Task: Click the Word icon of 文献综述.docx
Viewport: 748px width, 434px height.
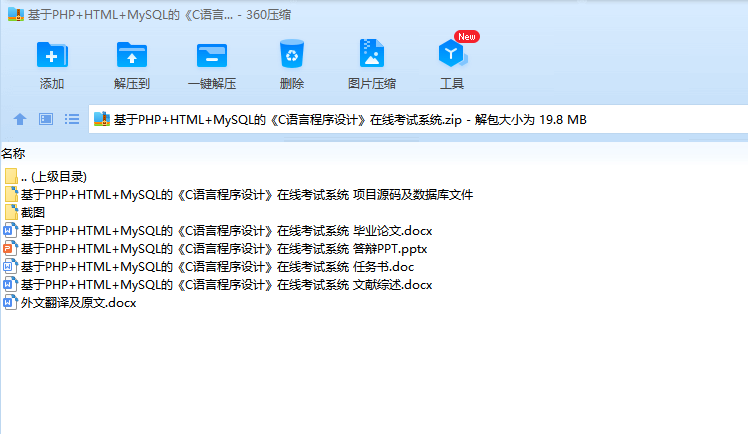Action: pos(10,284)
